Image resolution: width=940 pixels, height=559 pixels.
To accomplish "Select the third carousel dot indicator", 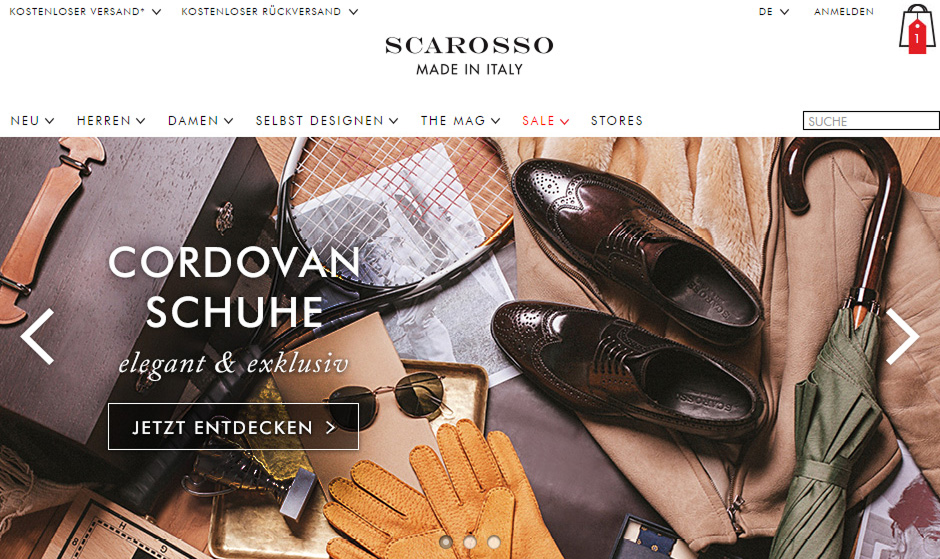I will click(494, 542).
